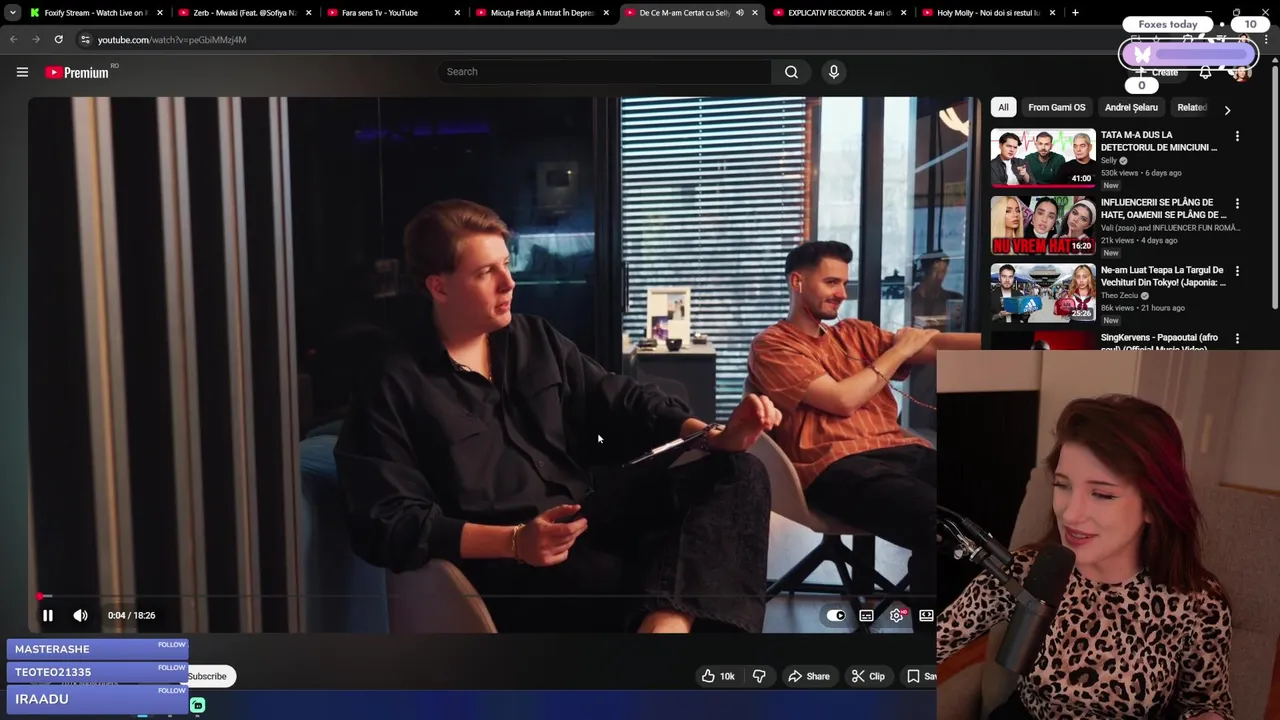Viewport: 1280px width, 720px height.
Task: Open more options for SingKervens Papaoutai video
Action: tap(1237, 339)
